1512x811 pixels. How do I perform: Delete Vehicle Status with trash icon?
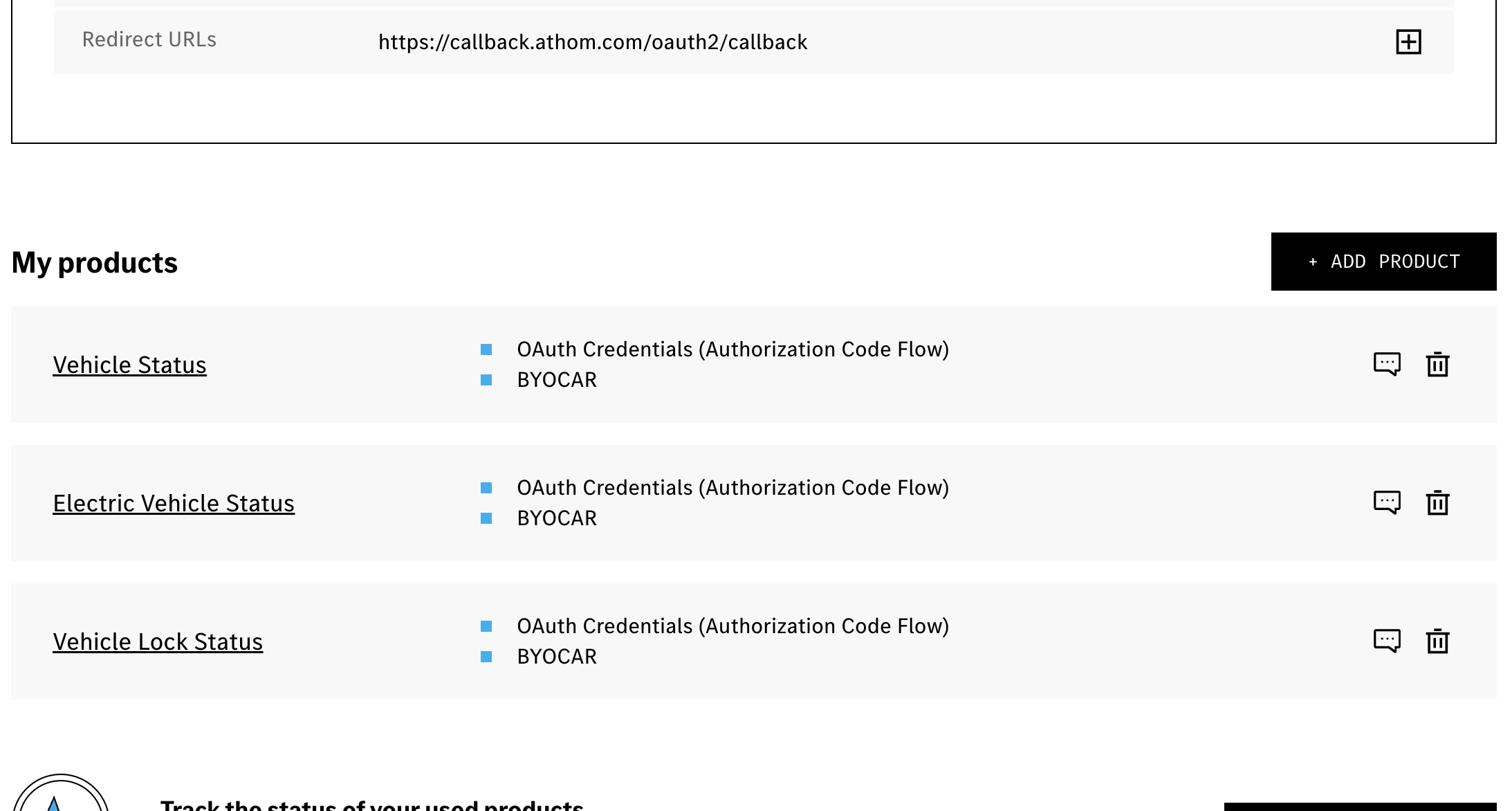[1437, 364]
